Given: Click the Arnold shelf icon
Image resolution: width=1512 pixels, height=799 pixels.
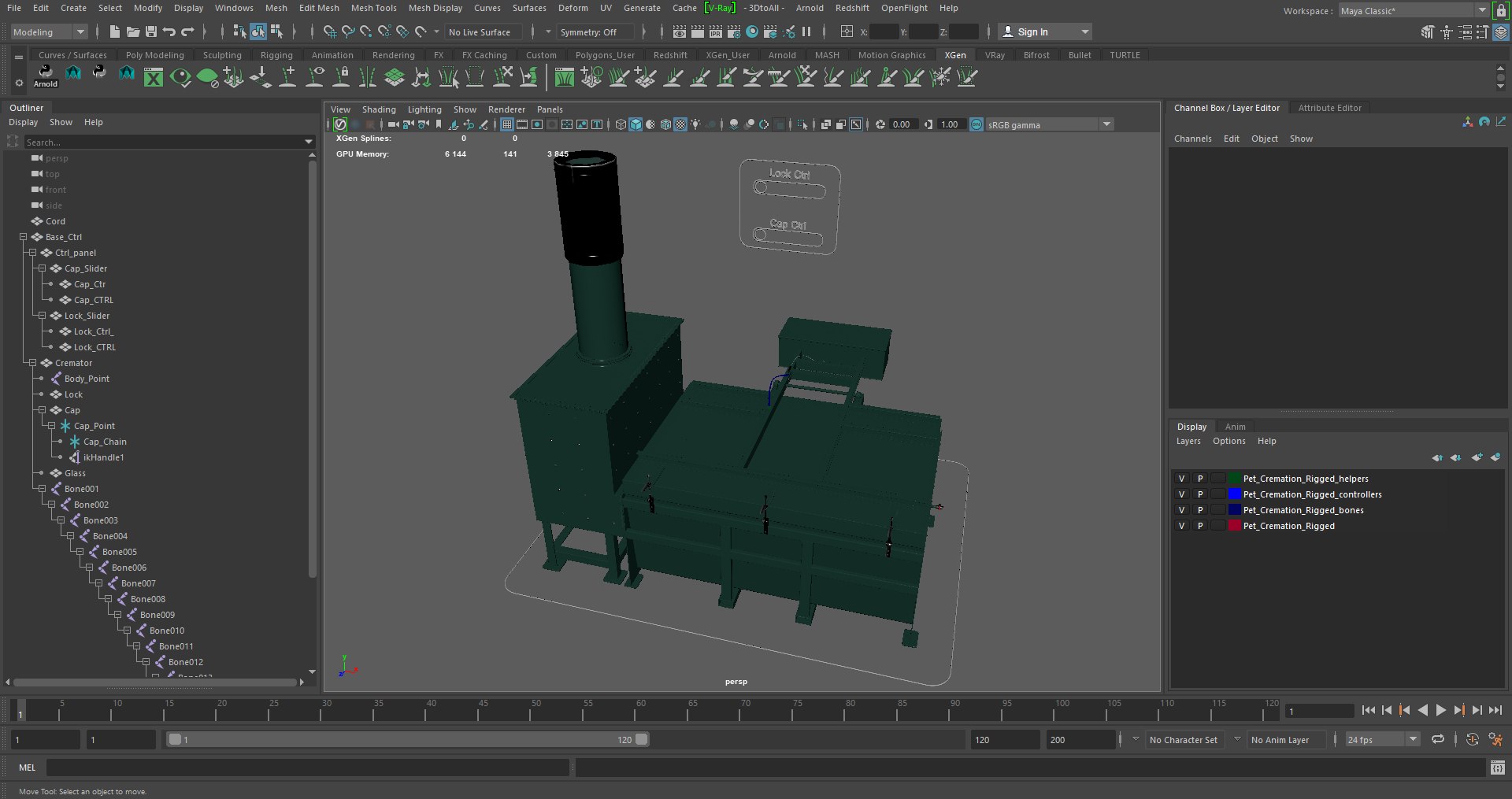Looking at the screenshot, I should 46,76.
